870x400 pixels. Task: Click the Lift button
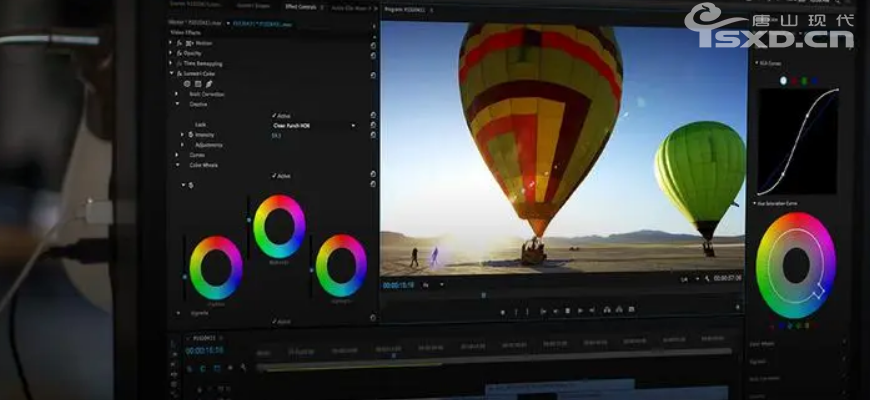click(x=606, y=310)
